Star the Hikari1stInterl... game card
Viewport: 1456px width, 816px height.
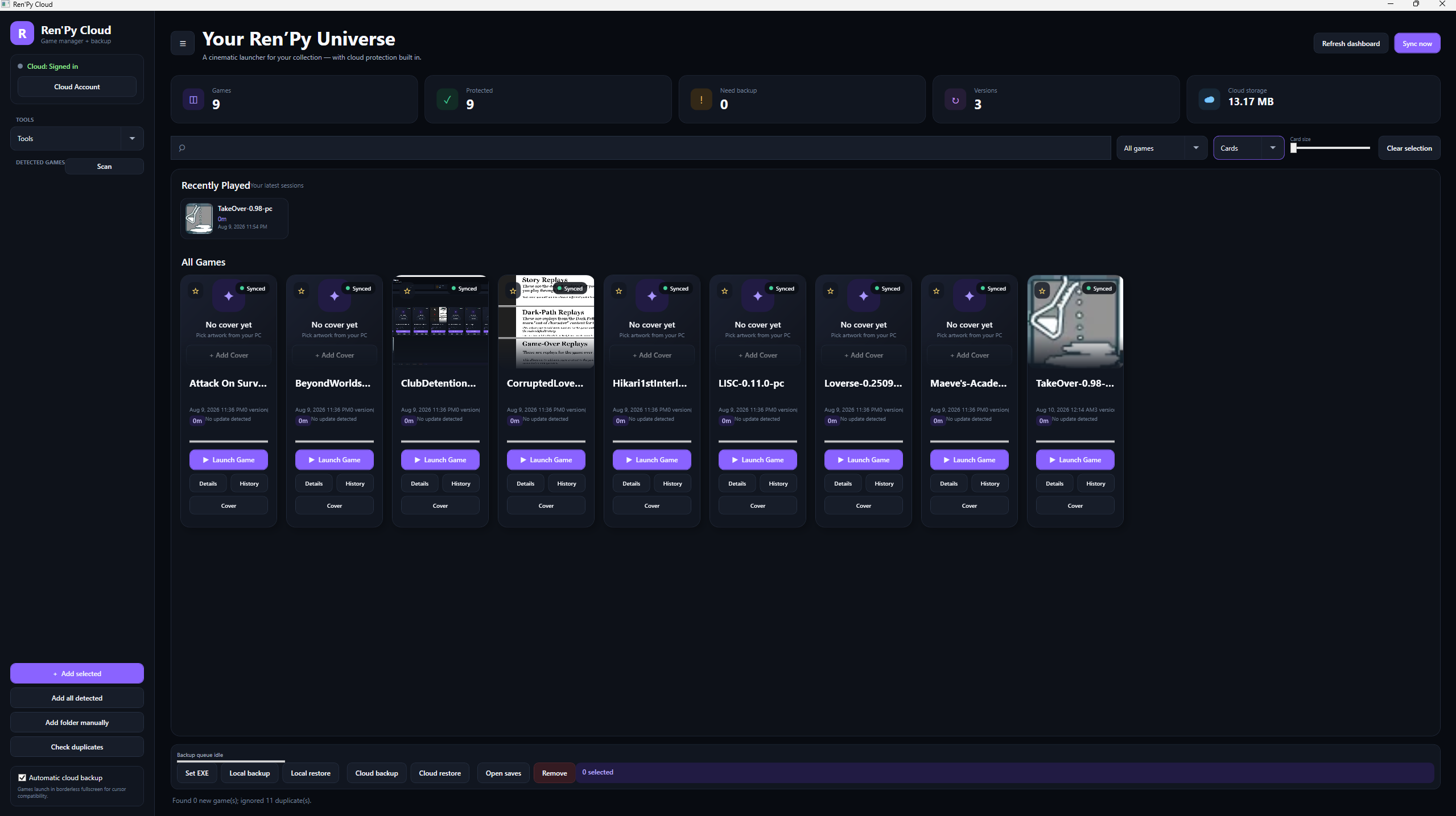click(x=619, y=291)
